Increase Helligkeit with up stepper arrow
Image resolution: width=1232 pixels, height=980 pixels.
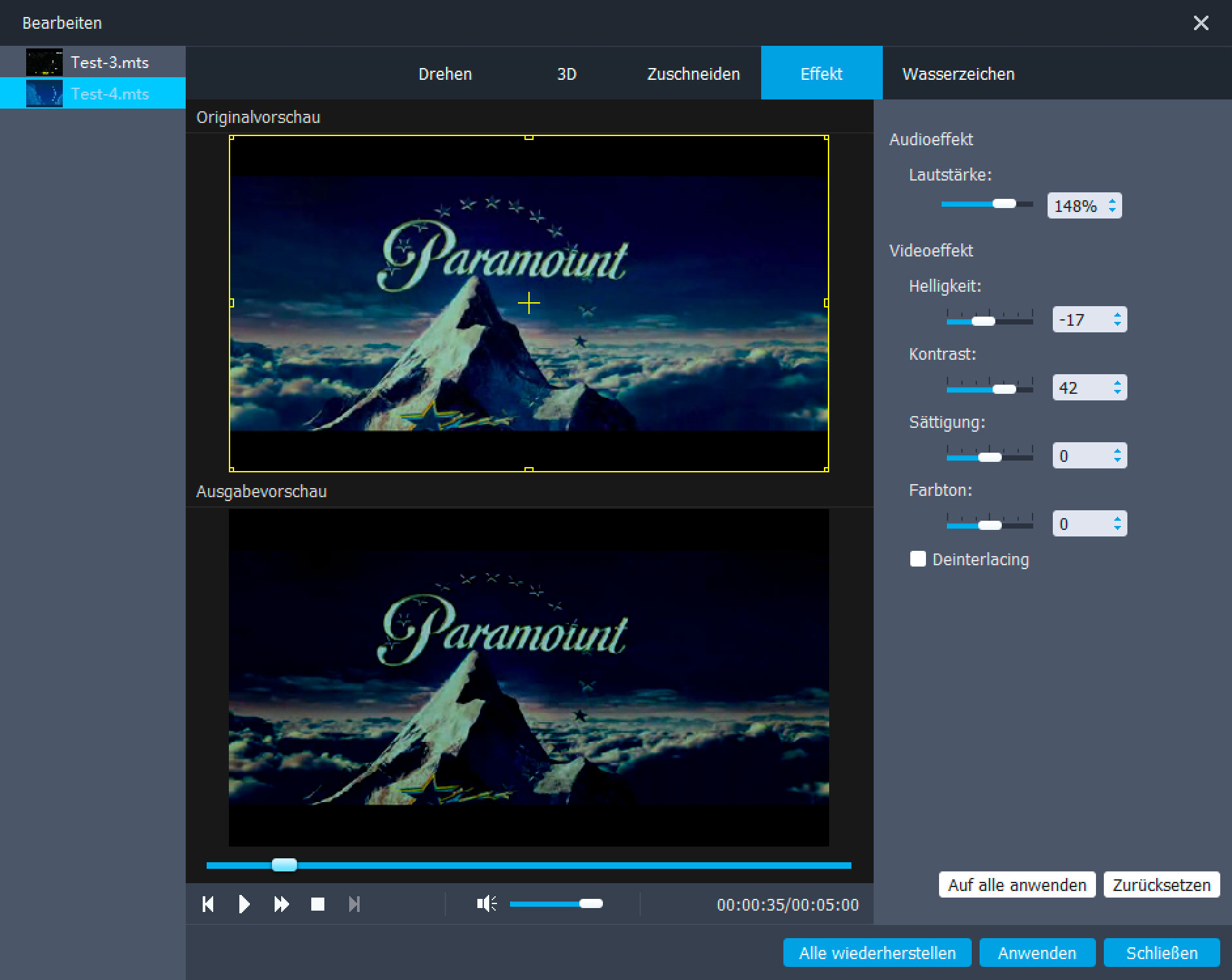pos(1118,315)
